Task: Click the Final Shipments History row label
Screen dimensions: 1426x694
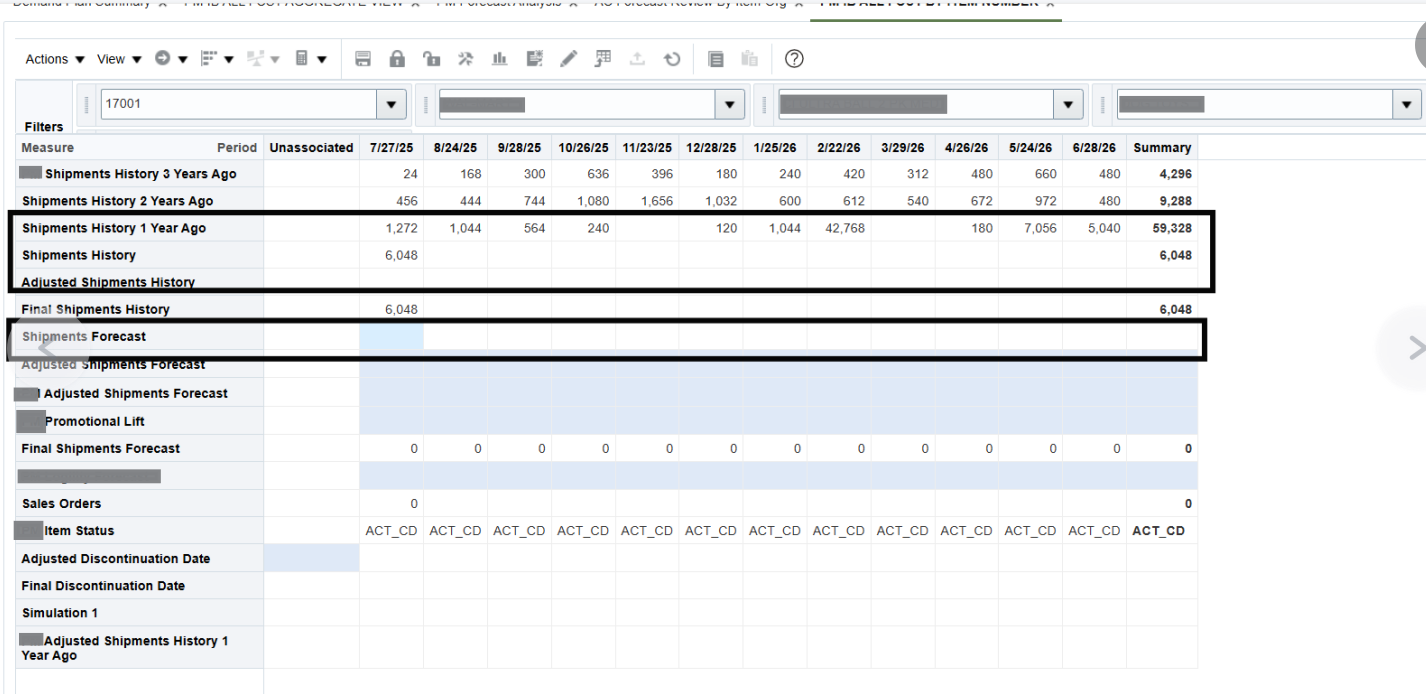Action: click(95, 309)
